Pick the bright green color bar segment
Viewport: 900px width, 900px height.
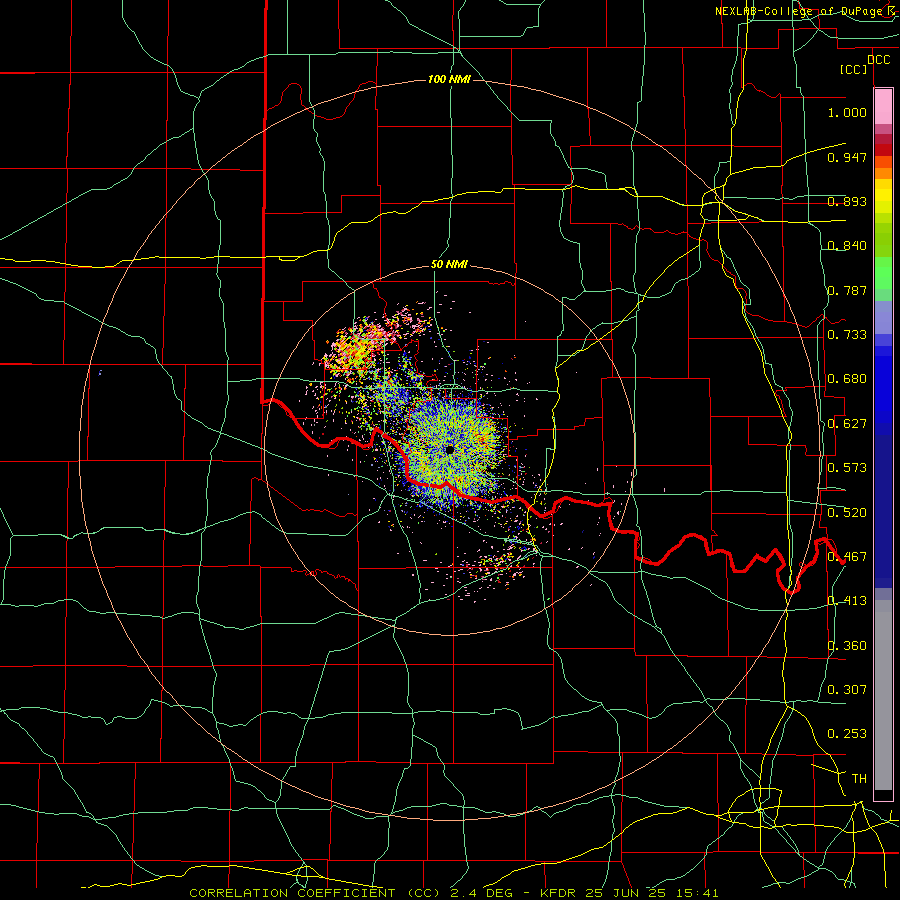(883, 273)
